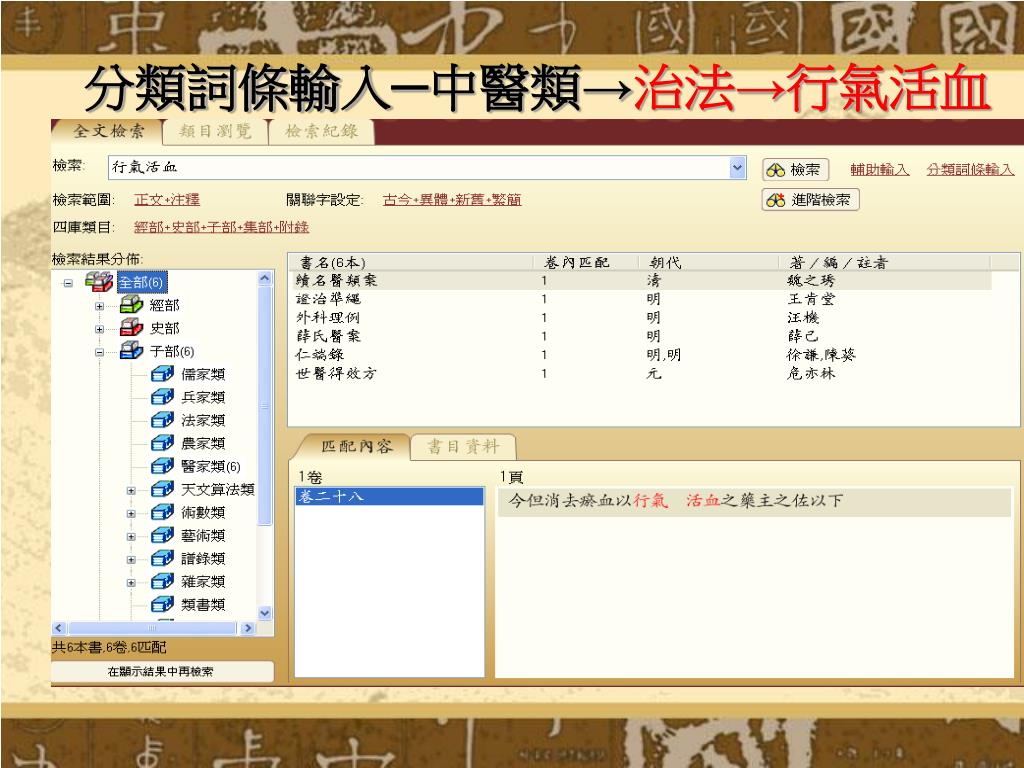Image resolution: width=1024 pixels, height=768 pixels.
Task: Click the tree horizontal scrollbar thumb
Action: [152, 628]
